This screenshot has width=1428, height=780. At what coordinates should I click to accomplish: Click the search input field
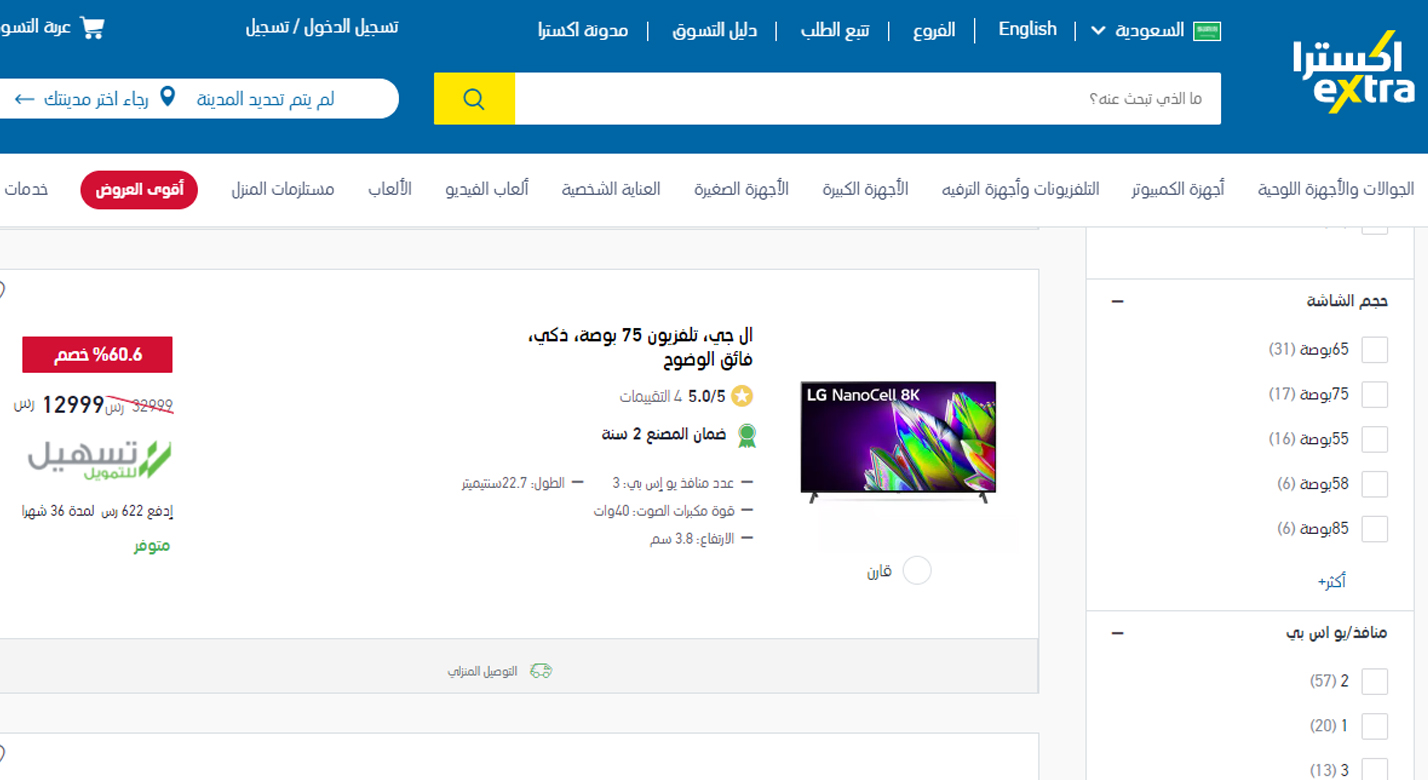[868, 99]
